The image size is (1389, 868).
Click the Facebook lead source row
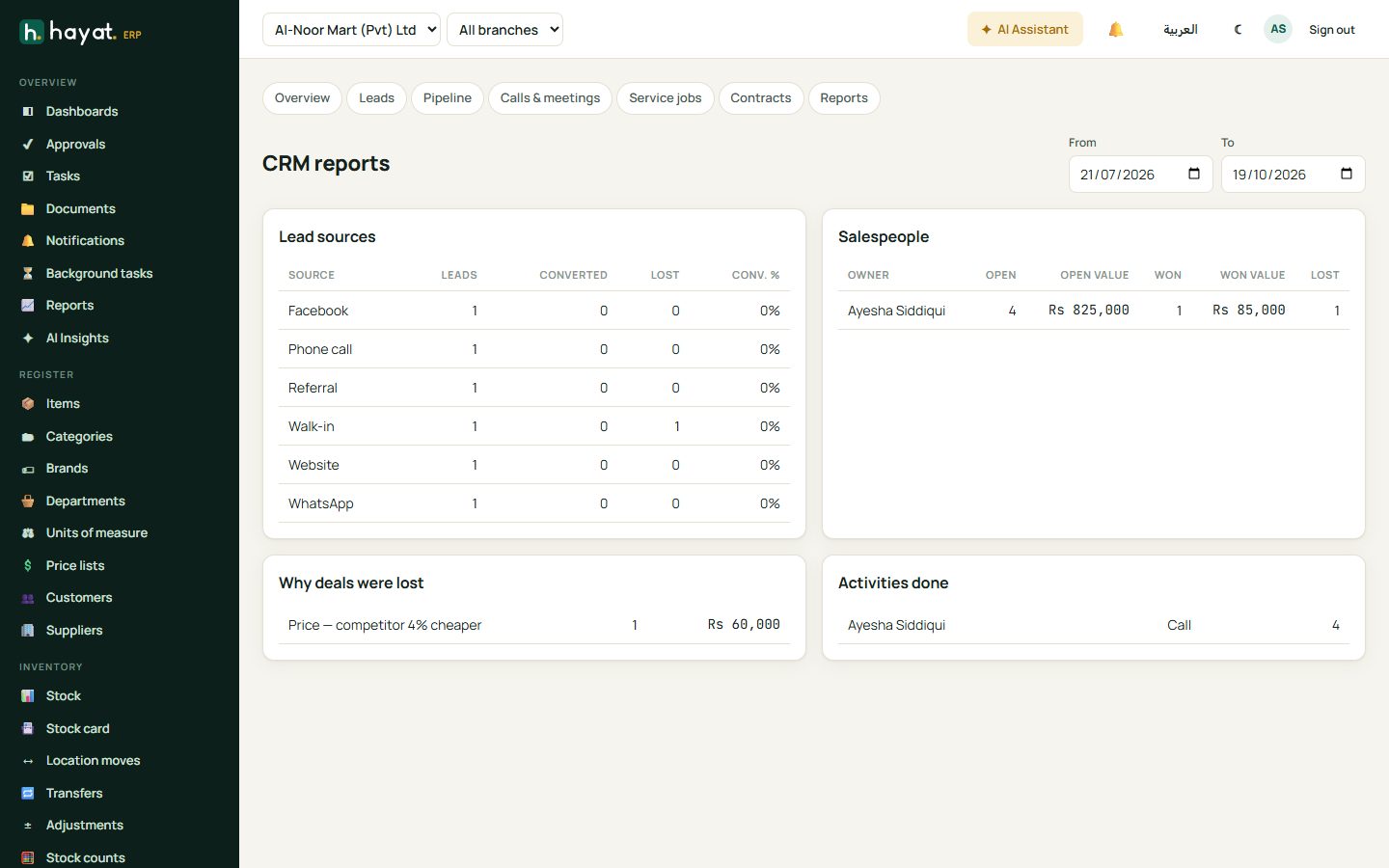point(534,311)
